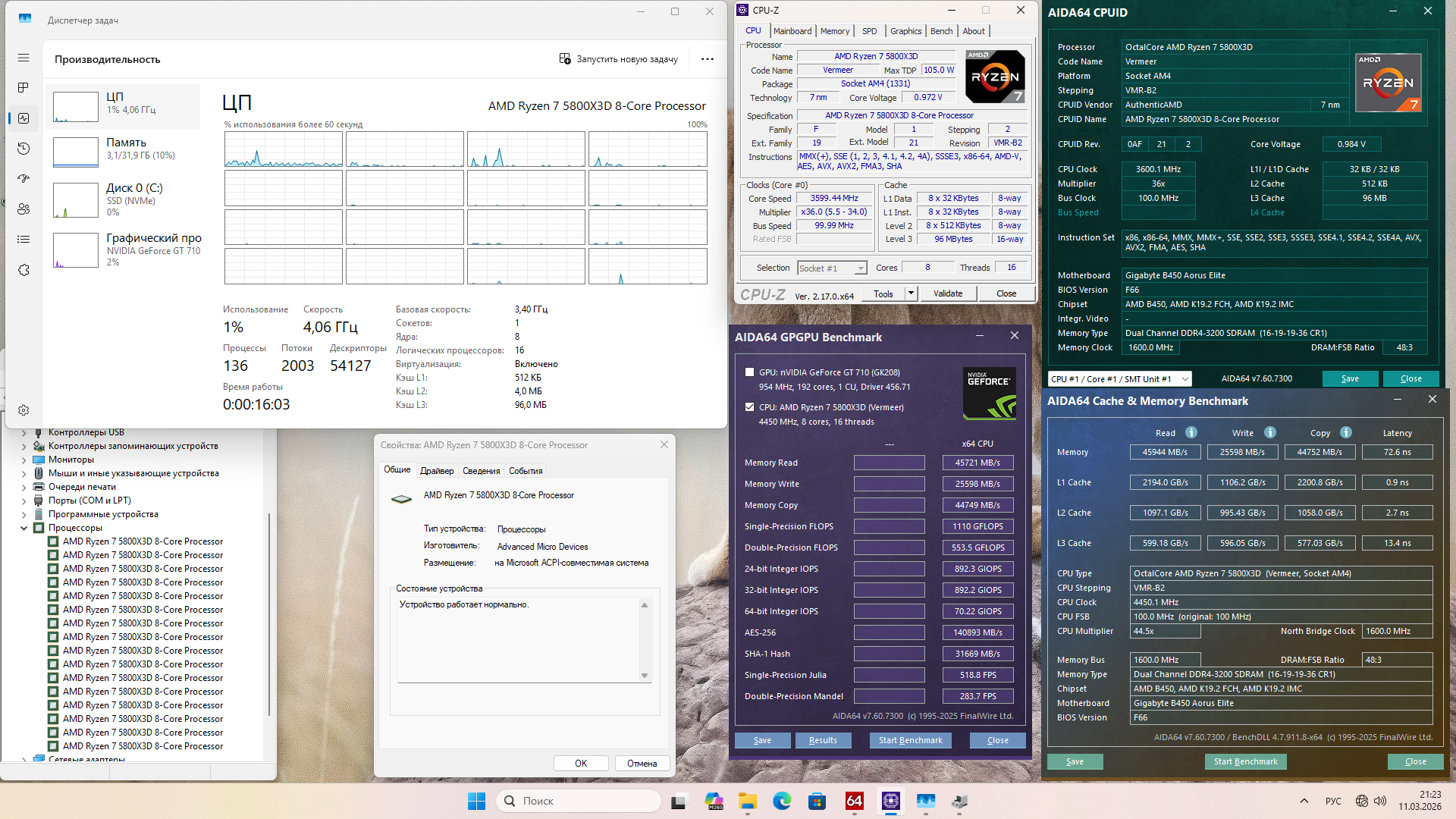Click the Read info icon in Cache & Memory Benchmark
Screen dimensions: 1456x819
(x=1191, y=432)
